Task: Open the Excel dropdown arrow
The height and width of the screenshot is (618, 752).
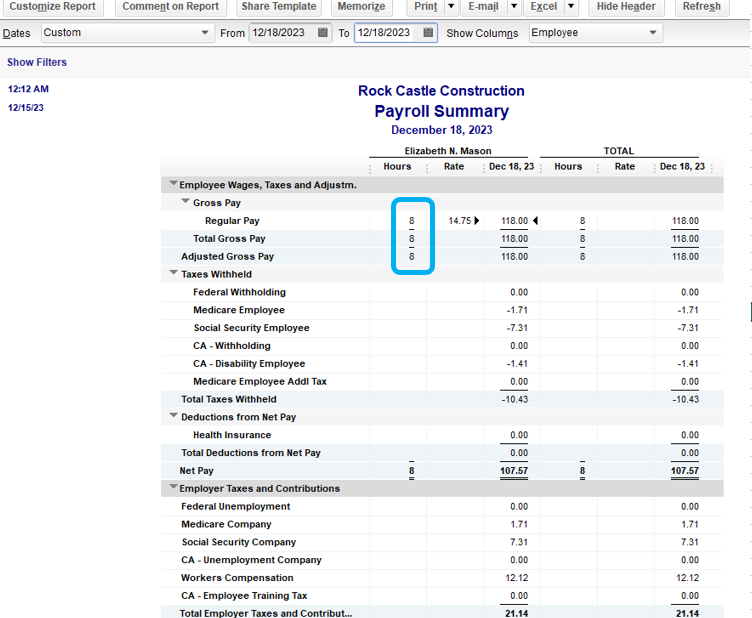Action: [x=571, y=7]
